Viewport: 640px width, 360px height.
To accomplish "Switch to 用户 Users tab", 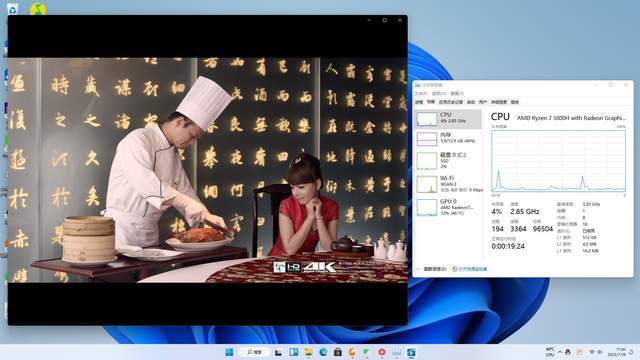I will (x=483, y=102).
